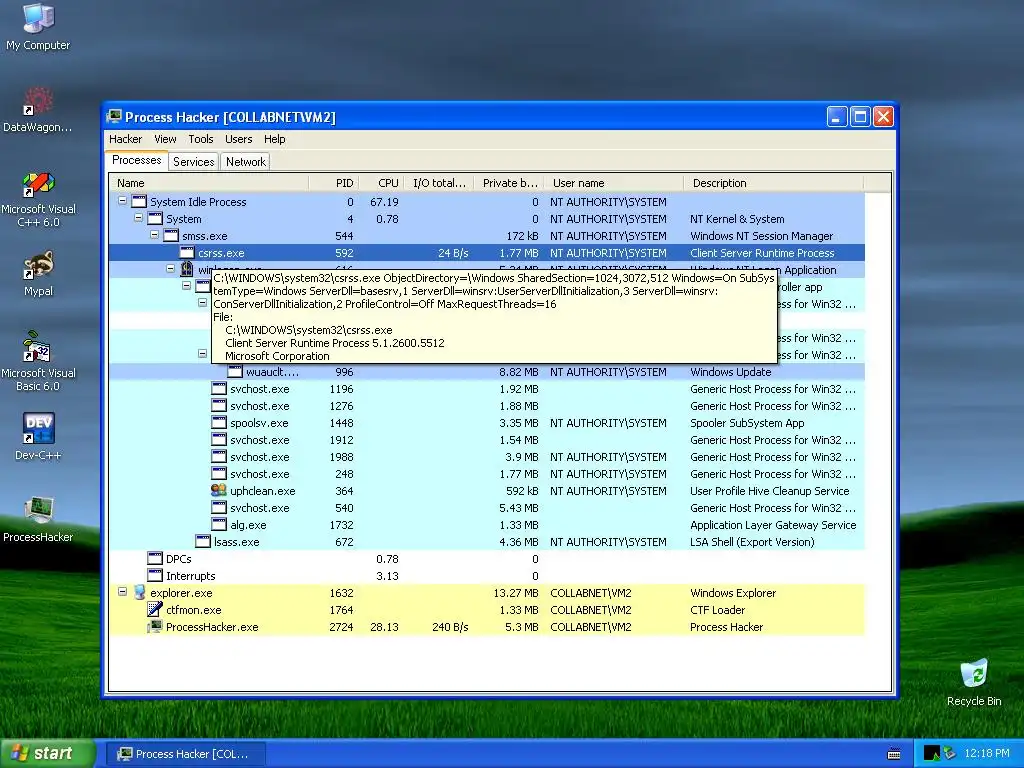Collapse the smss.exe tree node
The image size is (1024, 768).
[154, 235]
